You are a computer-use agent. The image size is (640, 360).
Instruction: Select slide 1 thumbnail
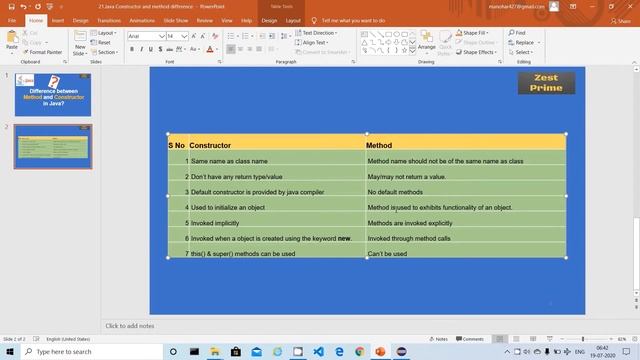[x=53, y=95]
